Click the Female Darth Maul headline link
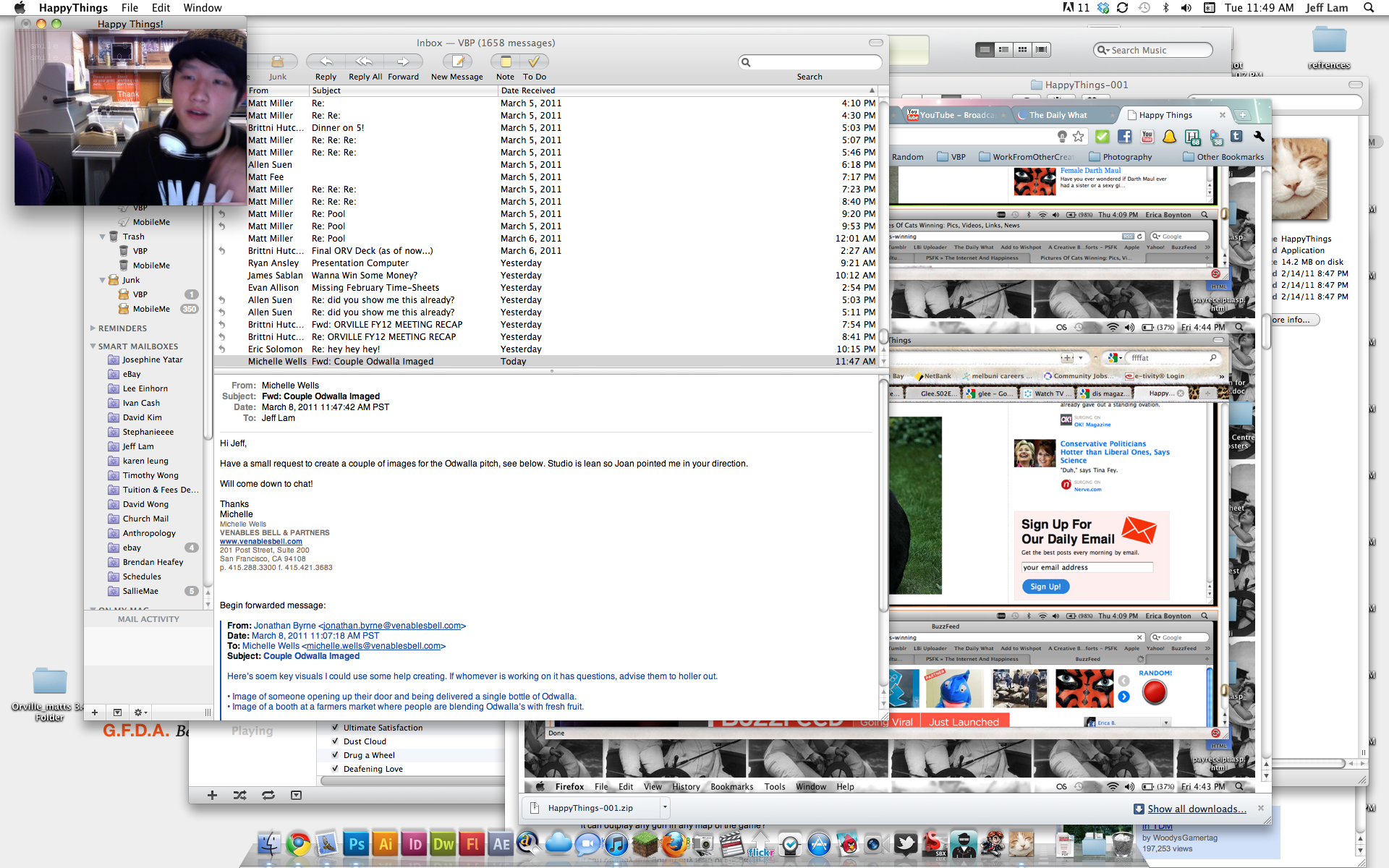The width and height of the screenshot is (1389, 868). click(1090, 171)
